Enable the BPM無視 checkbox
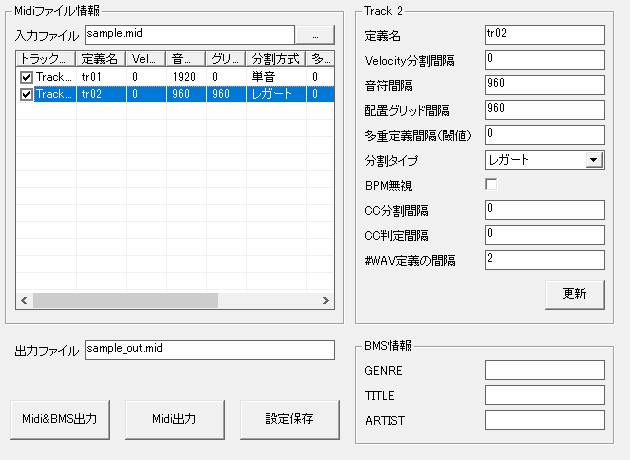The height and width of the screenshot is (460, 630). coord(491,184)
